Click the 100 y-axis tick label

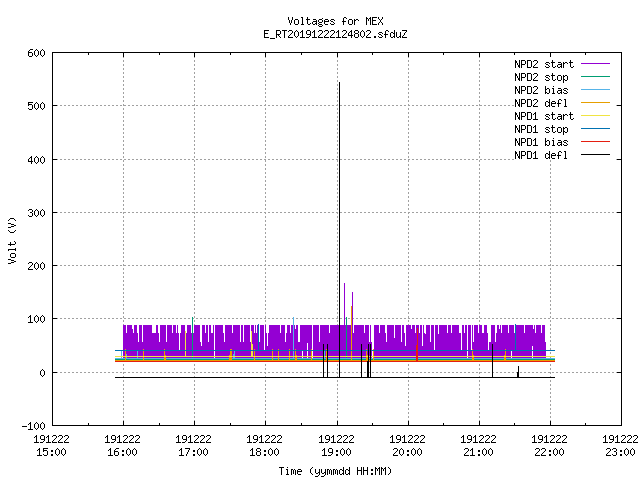[36, 319]
